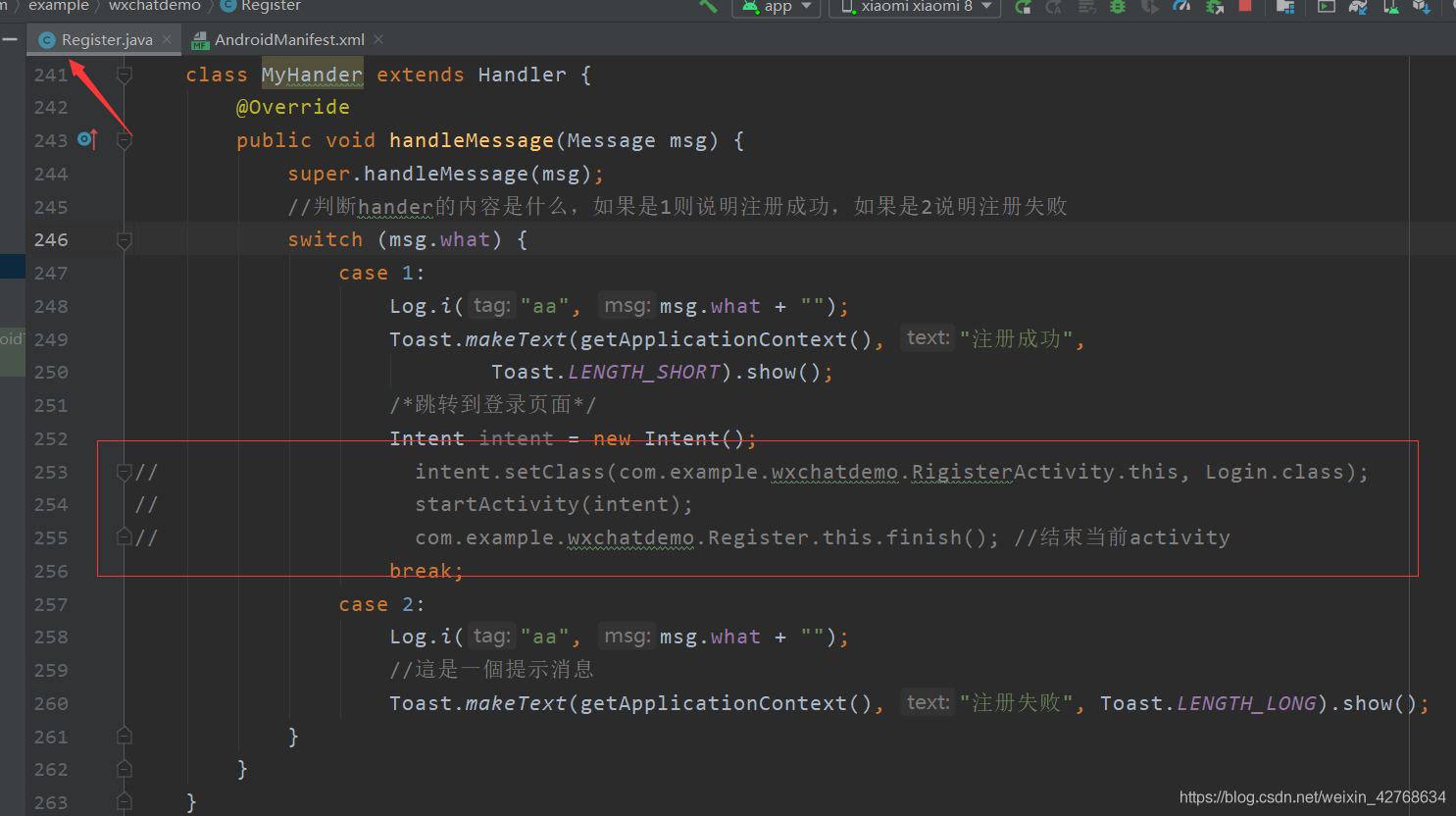Click the hide panel minus icon
Screen dimensions: 1456x816
pos(10,39)
